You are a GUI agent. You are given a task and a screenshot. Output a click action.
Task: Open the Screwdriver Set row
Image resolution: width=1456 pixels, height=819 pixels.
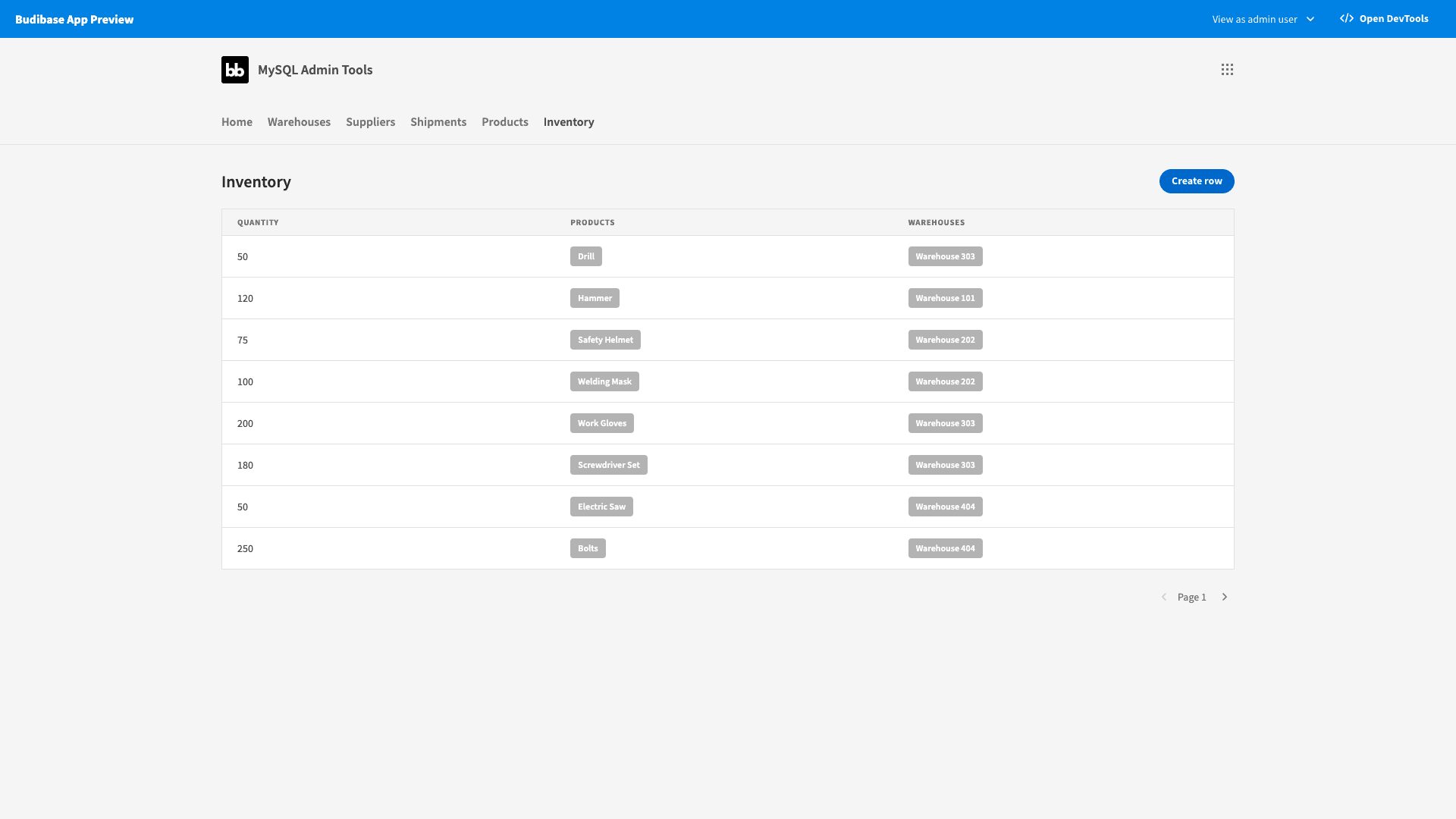(x=728, y=465)
